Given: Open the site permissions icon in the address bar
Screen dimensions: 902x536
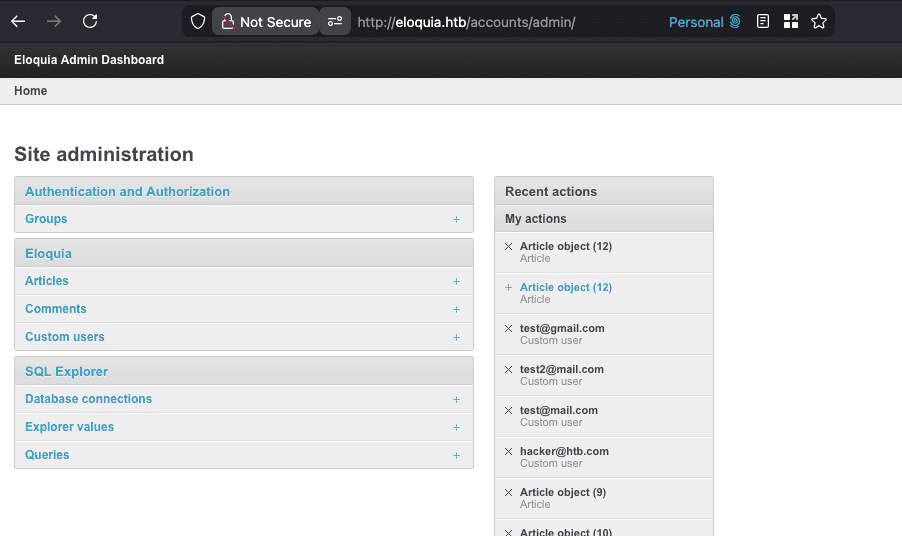Looking at the screenshot, I should coord(335,22).
